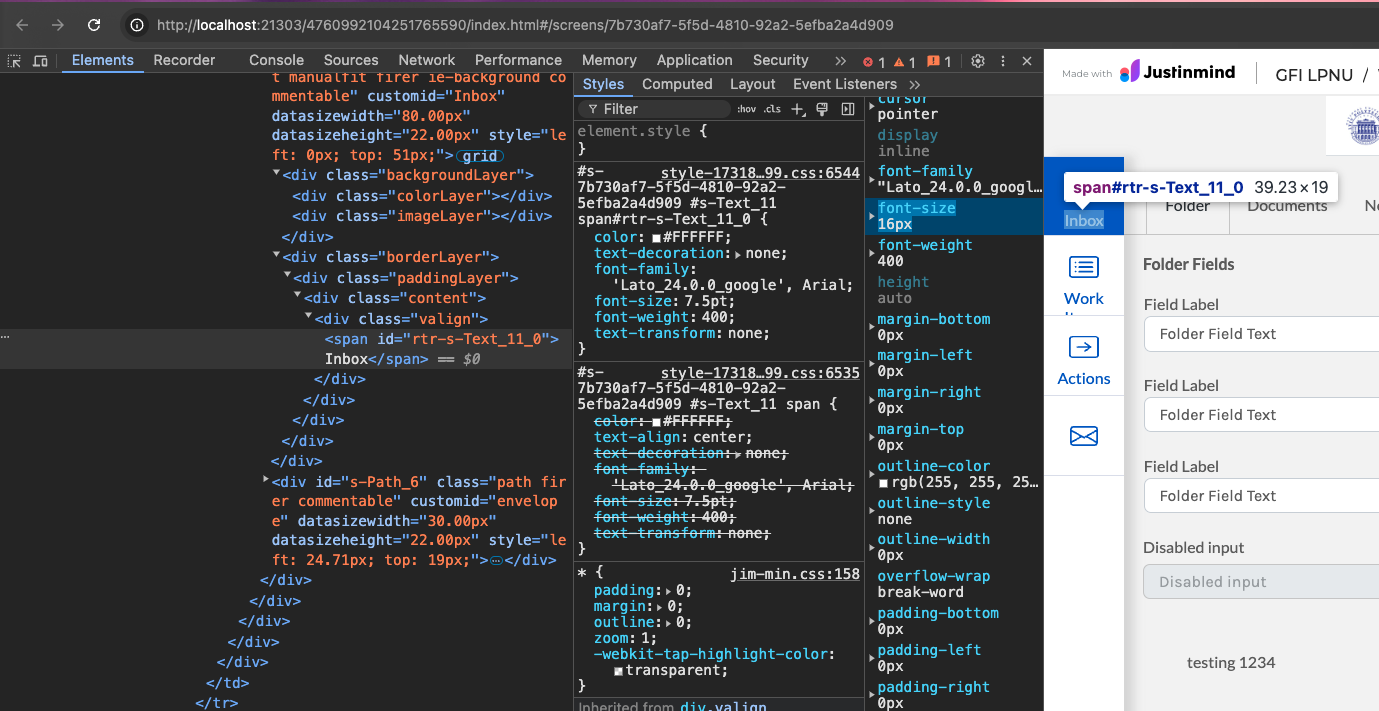This screenshot has width=1379, height=711.
Task: Open the DevTools three-dot customize menu
Action: coord(1002,61)
